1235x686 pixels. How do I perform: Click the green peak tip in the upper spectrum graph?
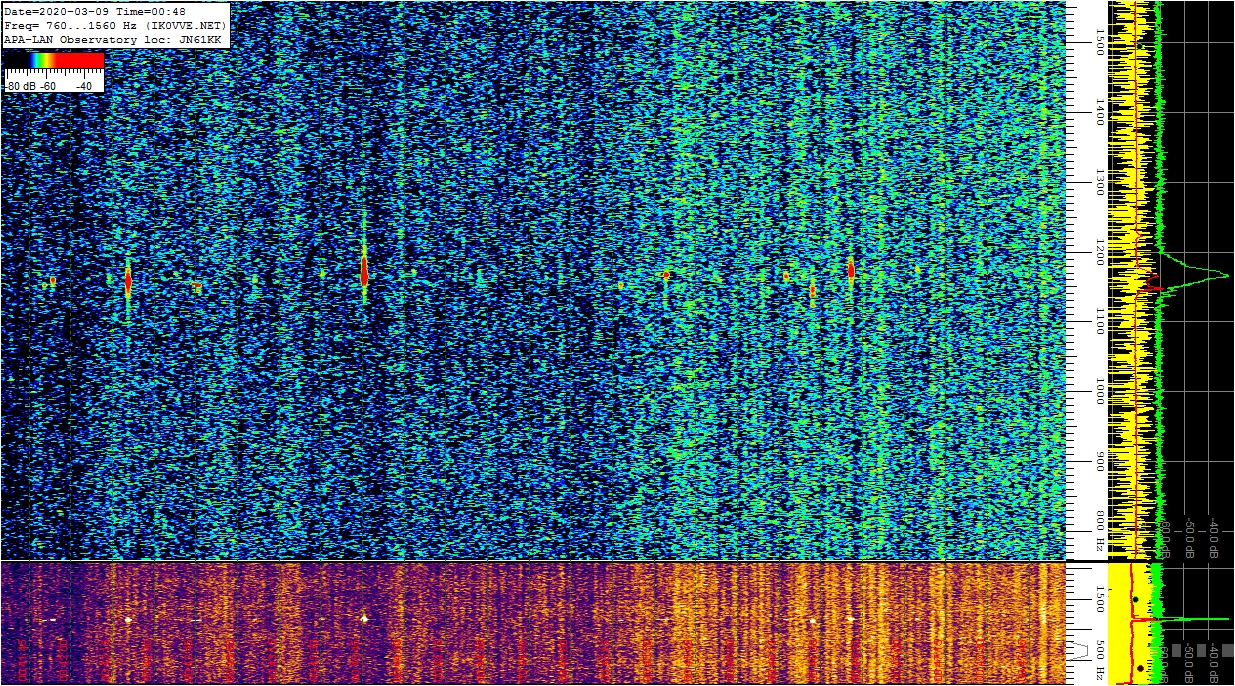pyautogui.click(x=1226, y=275)
